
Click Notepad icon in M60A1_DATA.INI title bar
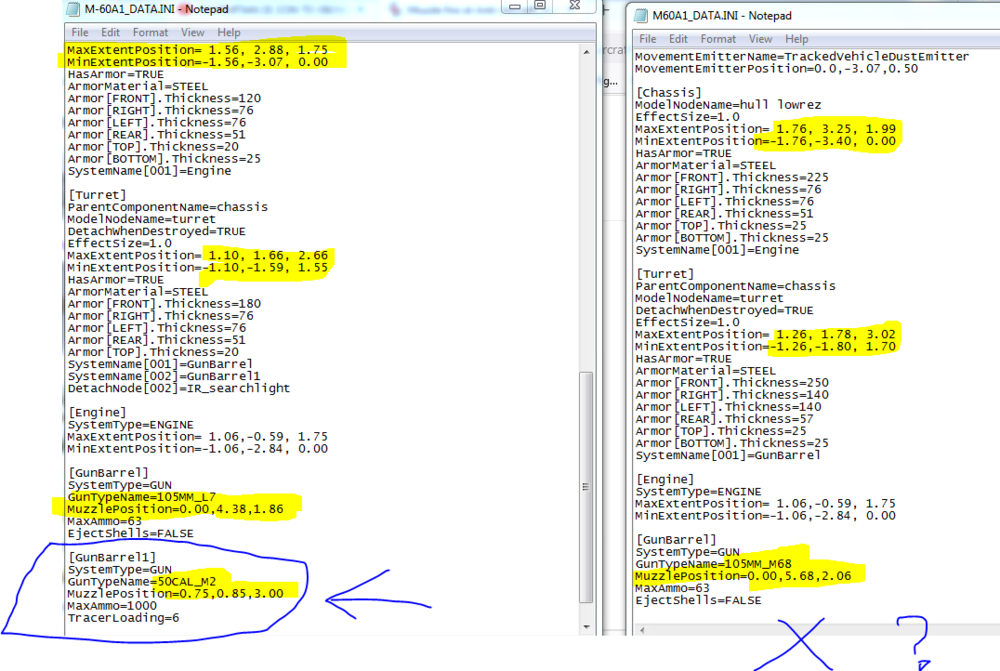641,15
